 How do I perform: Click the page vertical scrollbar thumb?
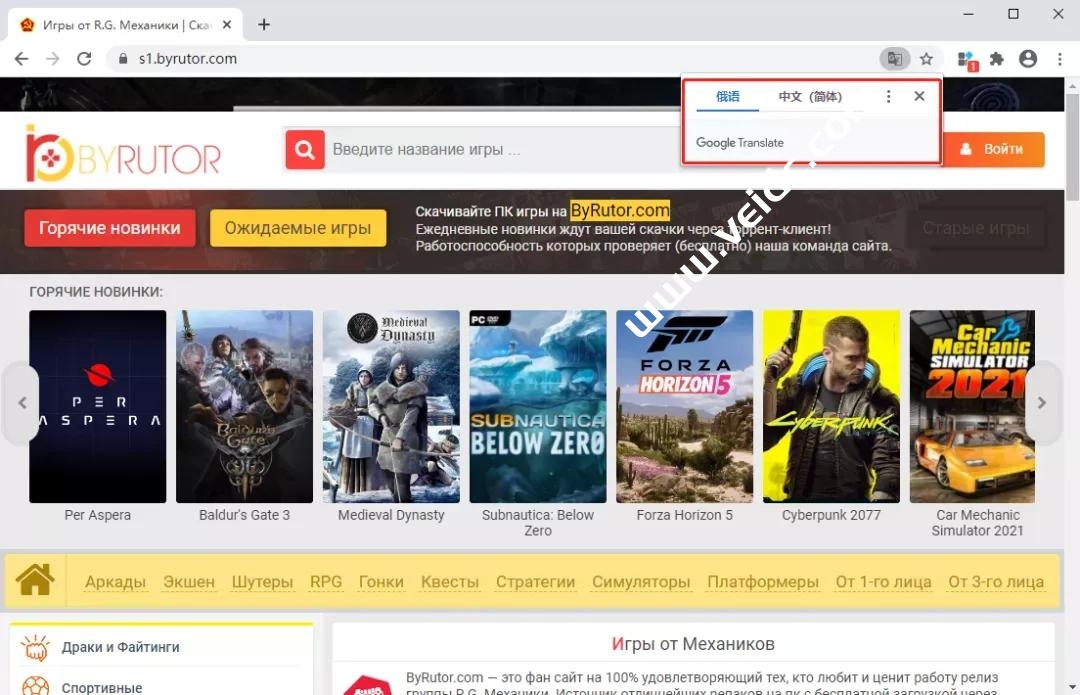1072,146
